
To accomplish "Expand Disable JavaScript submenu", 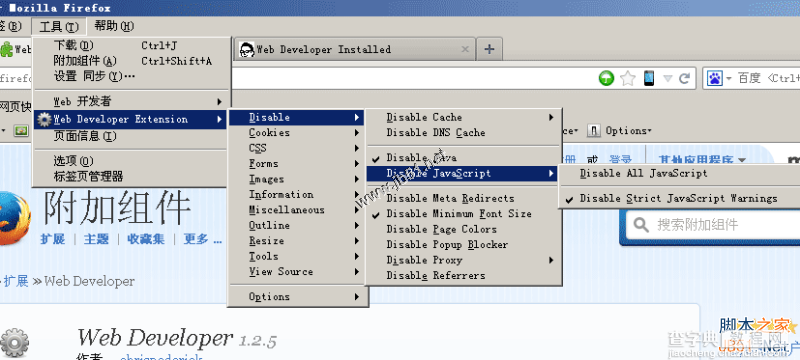I will 462,173.
